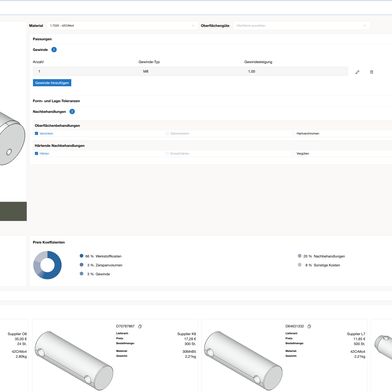The width and height of the screenshot is (392, 392).
Task: Delete the M8 thread row with trash icon
Action: (x=371, y=72)
